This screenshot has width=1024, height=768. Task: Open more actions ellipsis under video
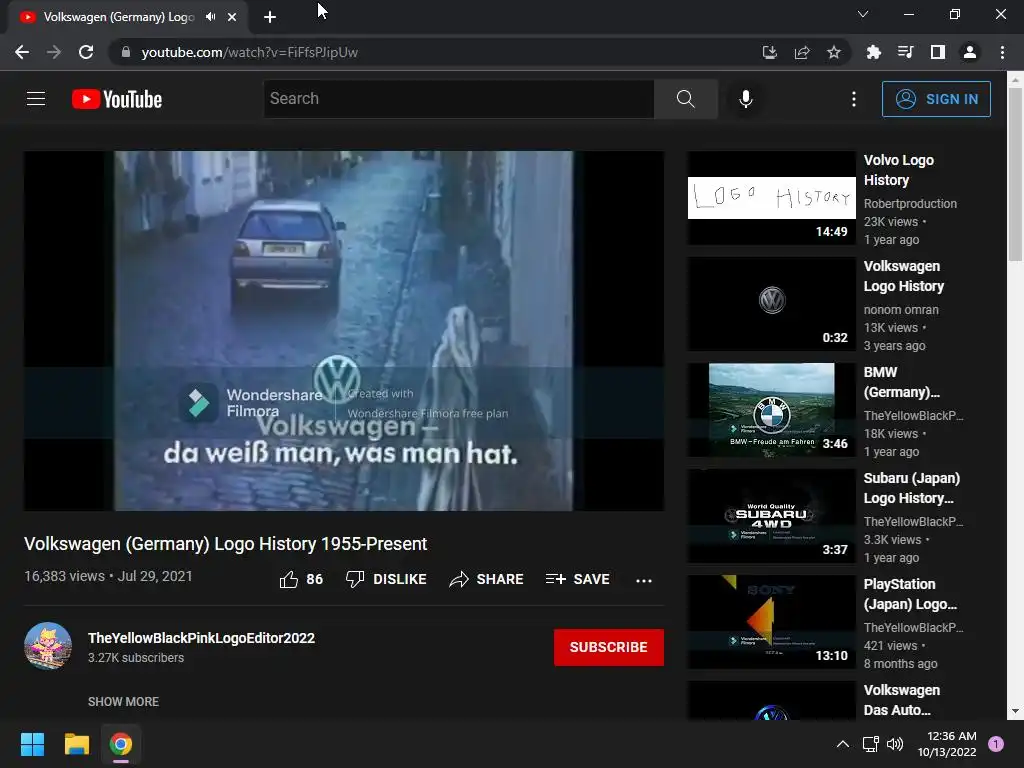[644, 580]
